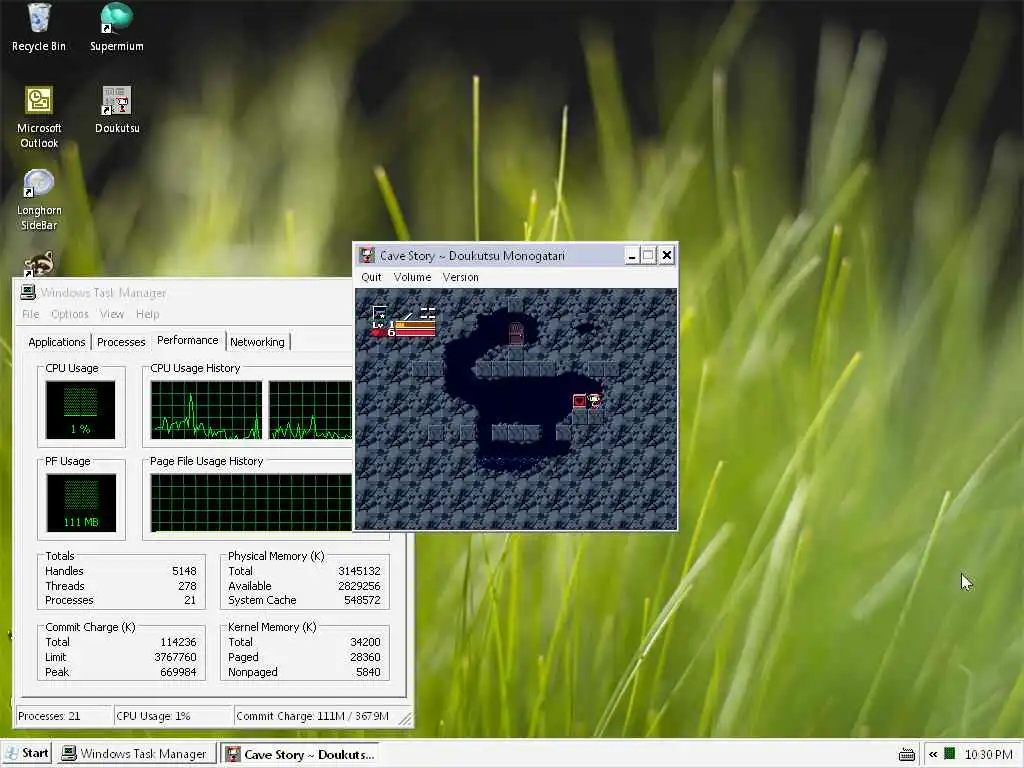Click the Task Manager resize grip
The width and height of the screenshot is (1024, 768).
point(405,718)
